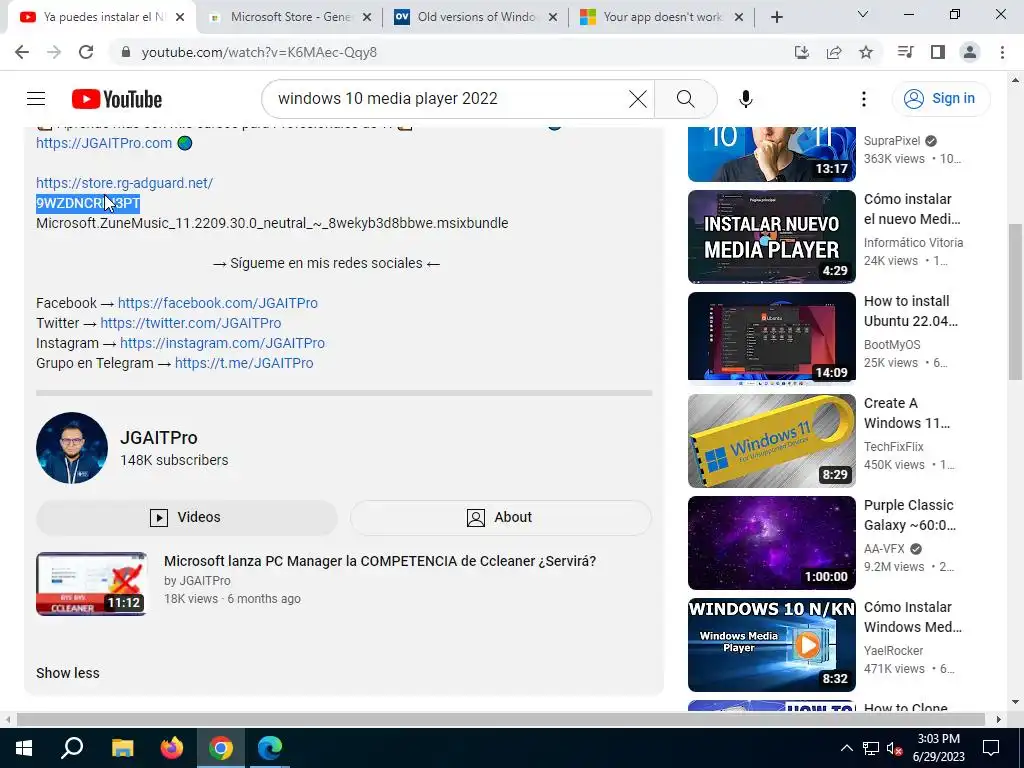Run search with magnifier button
Viewport: 1024px width, 768px height.
[685, 99]
